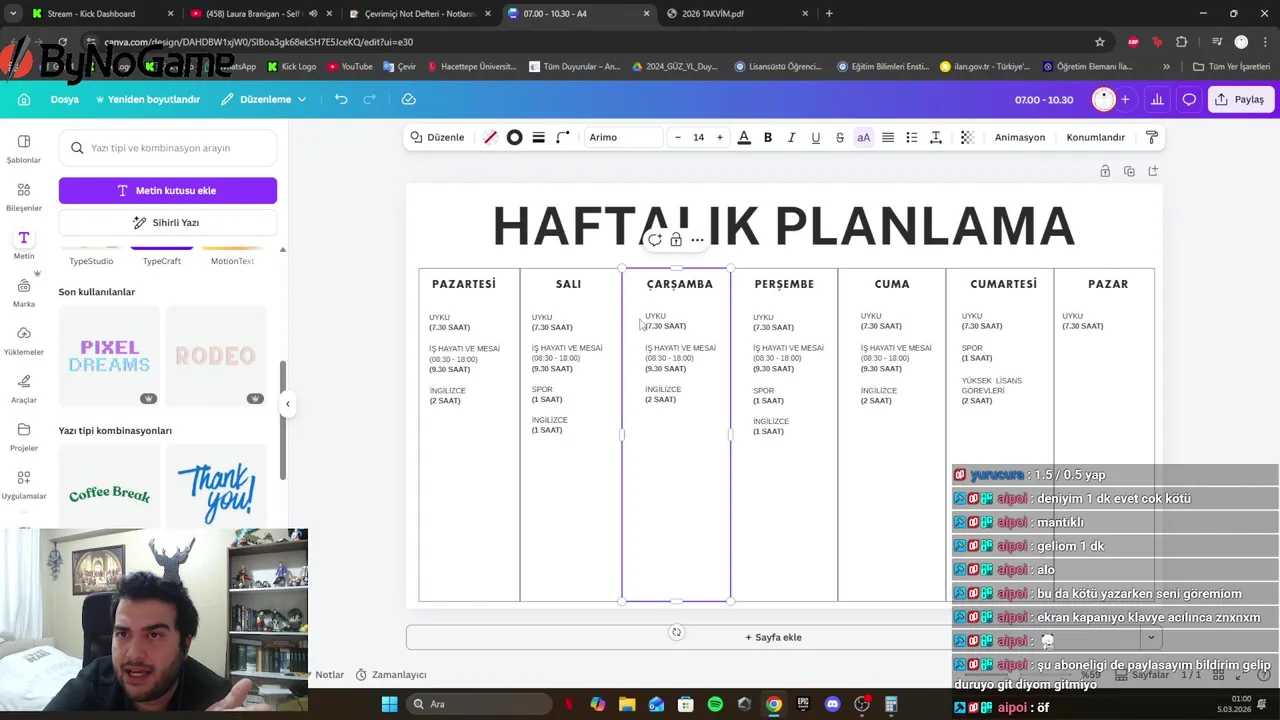Open the analytics bar-chart icon
Screen dimensions: 1280x720
(1157, 99)
